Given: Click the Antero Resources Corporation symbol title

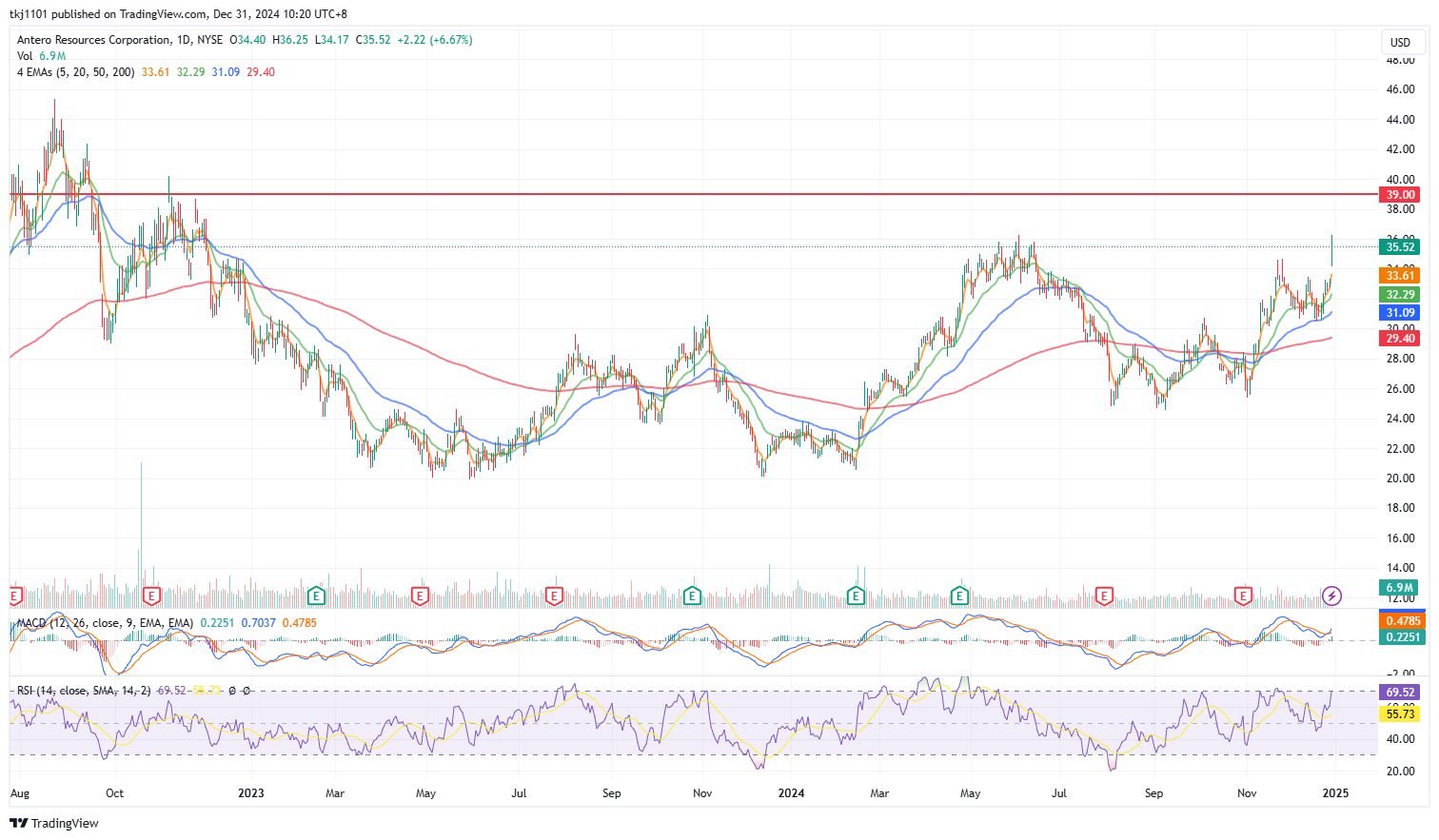Looking at the screenshot, I should pyautogui.click(x=94, y=40).
